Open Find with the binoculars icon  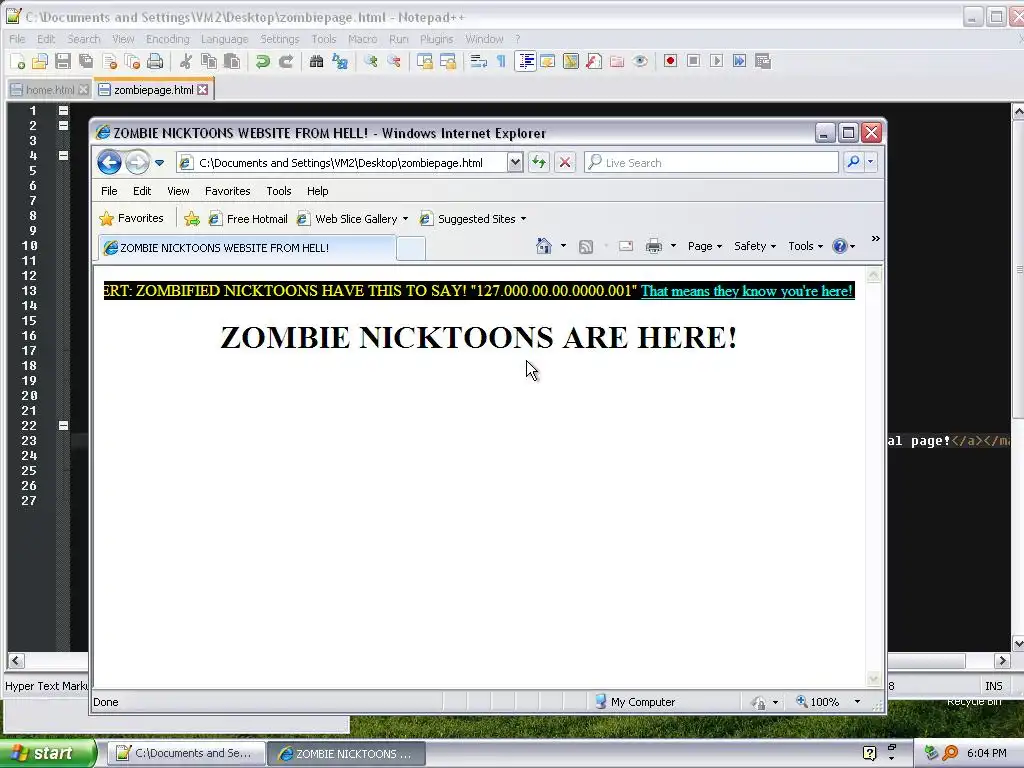(317, 61)
